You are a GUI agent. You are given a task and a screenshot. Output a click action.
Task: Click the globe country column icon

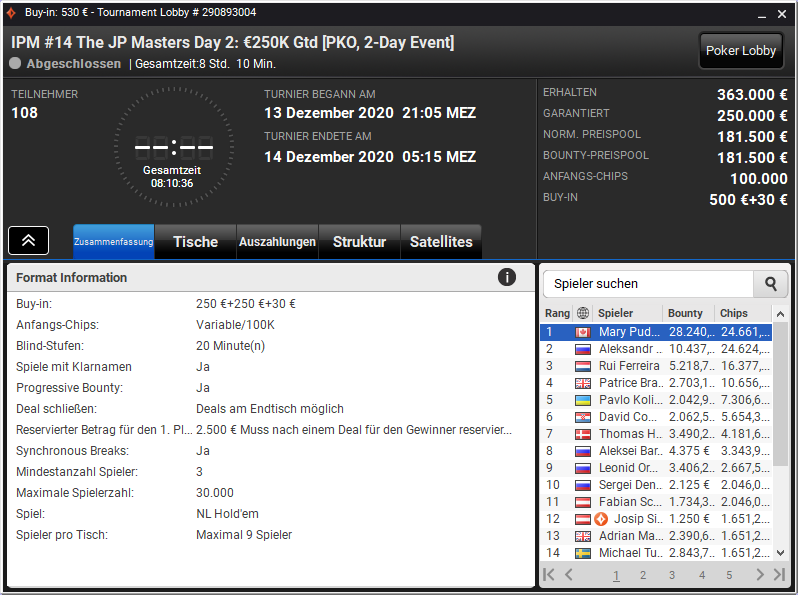pos(583,313)
